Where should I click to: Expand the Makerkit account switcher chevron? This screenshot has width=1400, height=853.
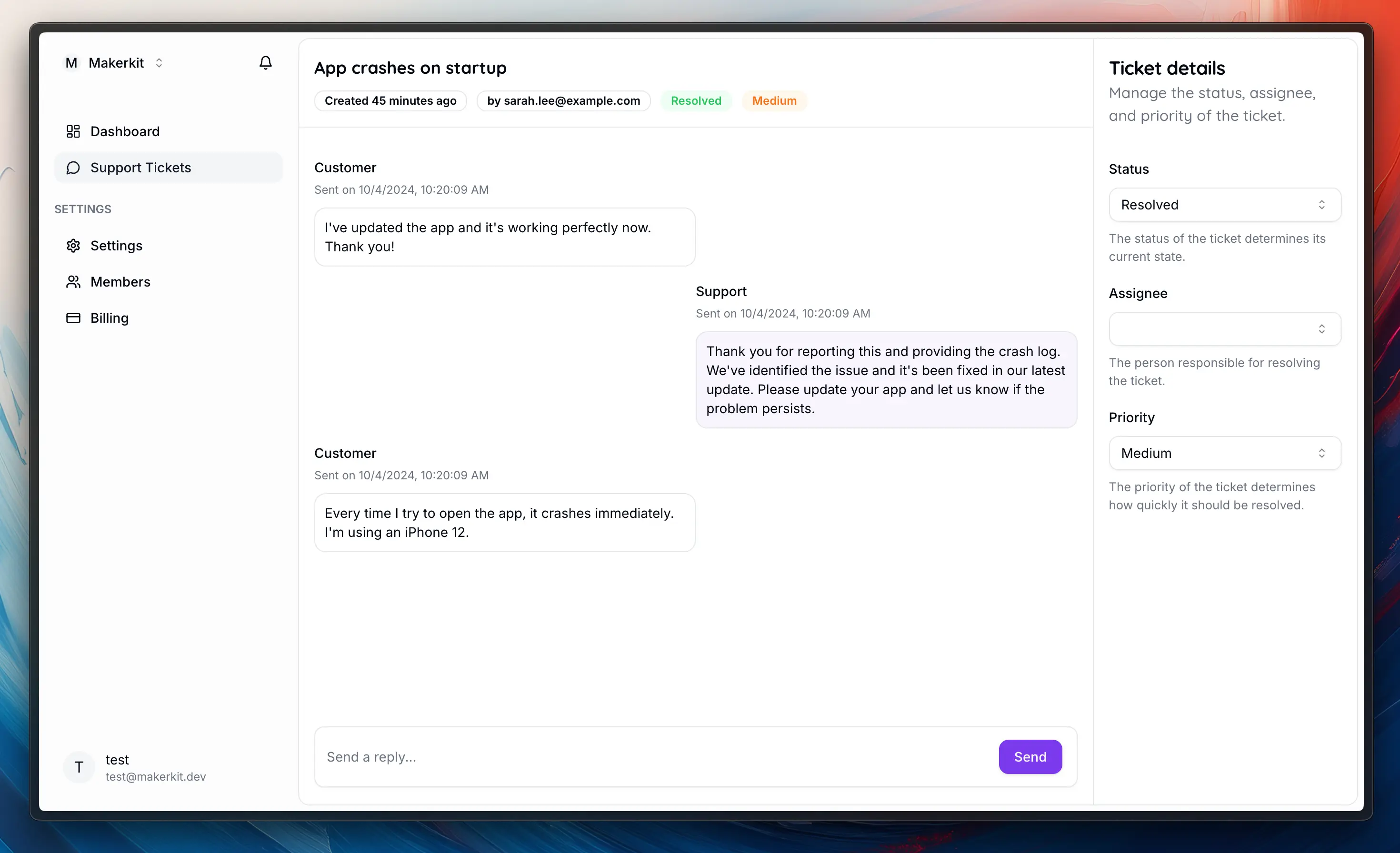159,63
